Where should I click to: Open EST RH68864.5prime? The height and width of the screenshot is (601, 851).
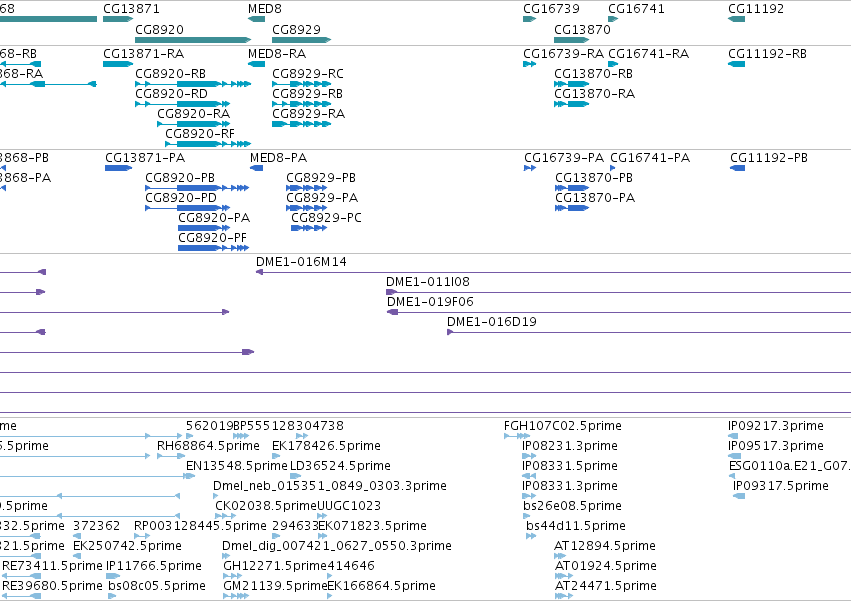[208, 446]
